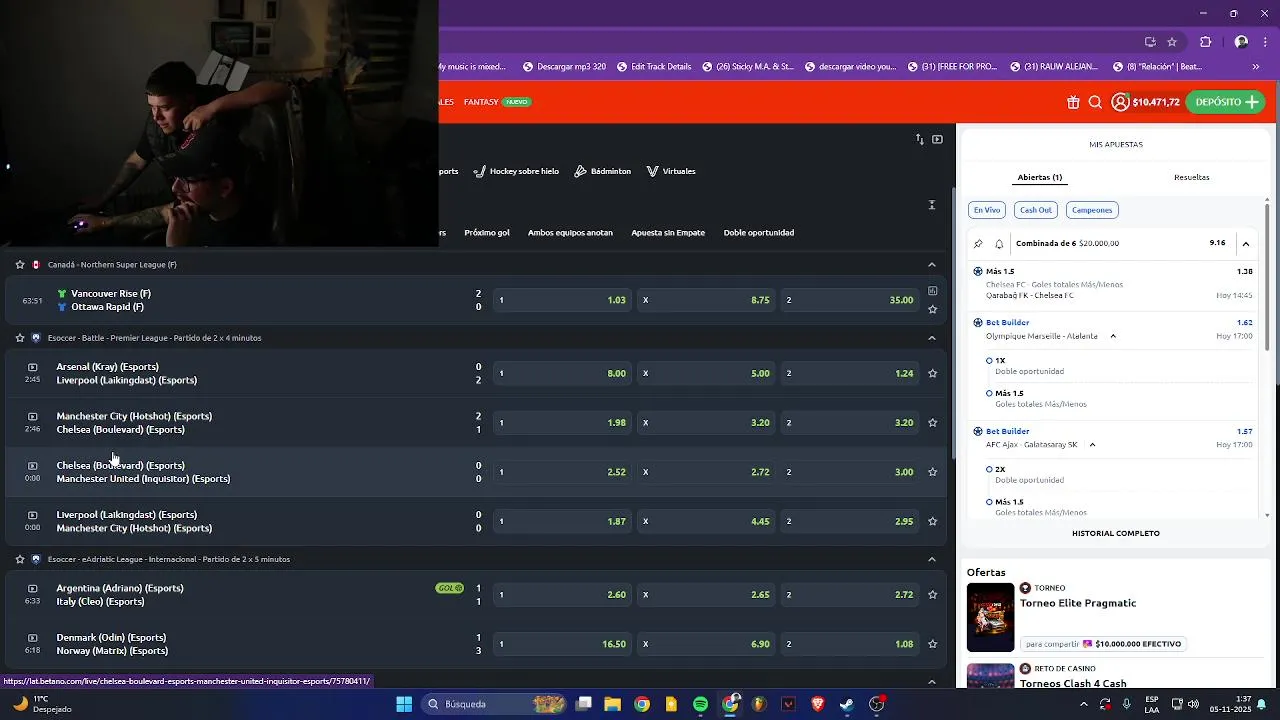
Task: Star the Liverpool vs Manchester City (Hotshot) match
Action: click(932, 521)
